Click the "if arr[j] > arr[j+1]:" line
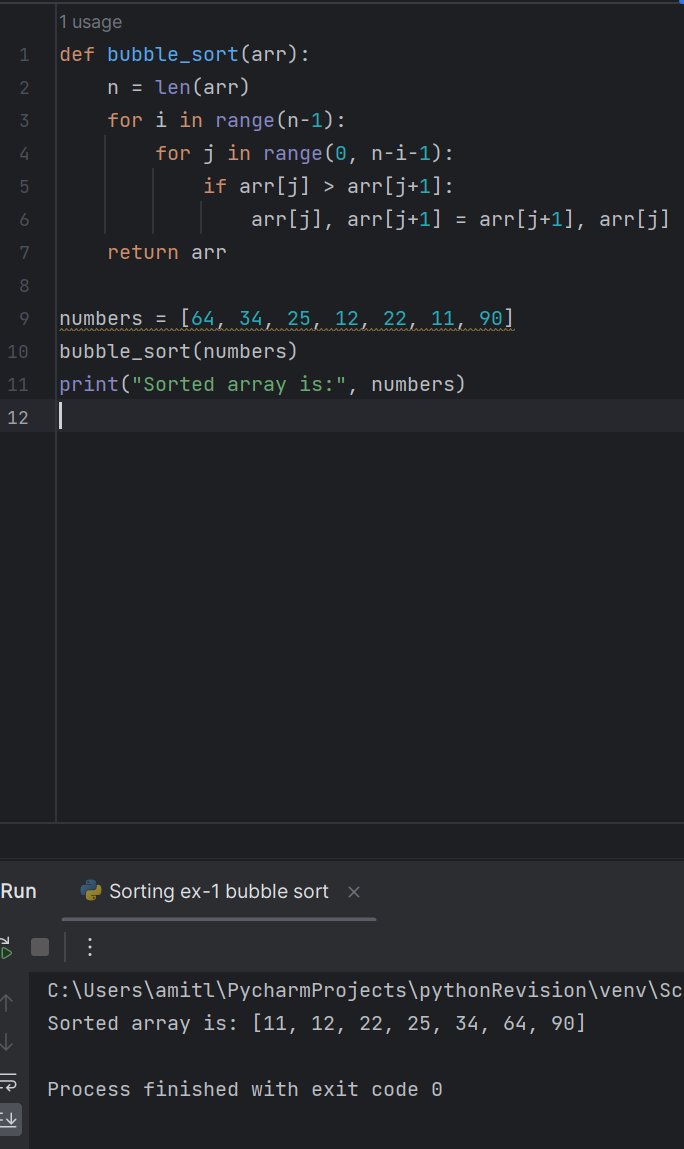The height and width of the screenshot is (1149, 684). click(x=328, y=187)
